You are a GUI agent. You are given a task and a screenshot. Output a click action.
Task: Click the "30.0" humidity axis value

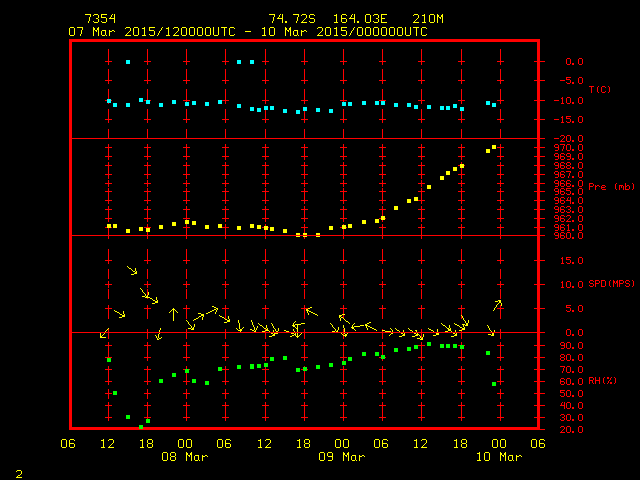pos(571,418)
